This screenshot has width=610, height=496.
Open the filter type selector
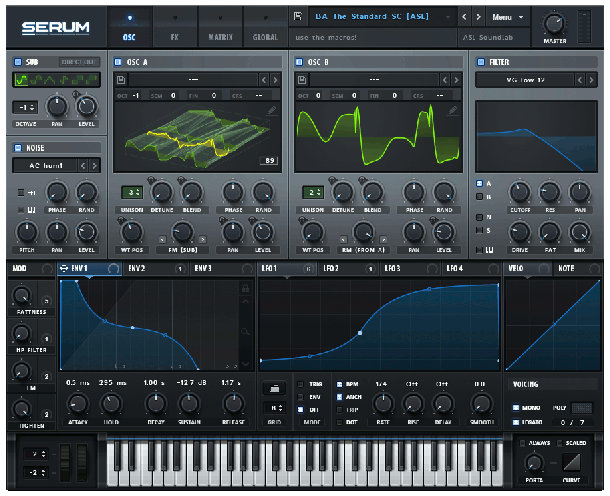click(x=525, y=80)
